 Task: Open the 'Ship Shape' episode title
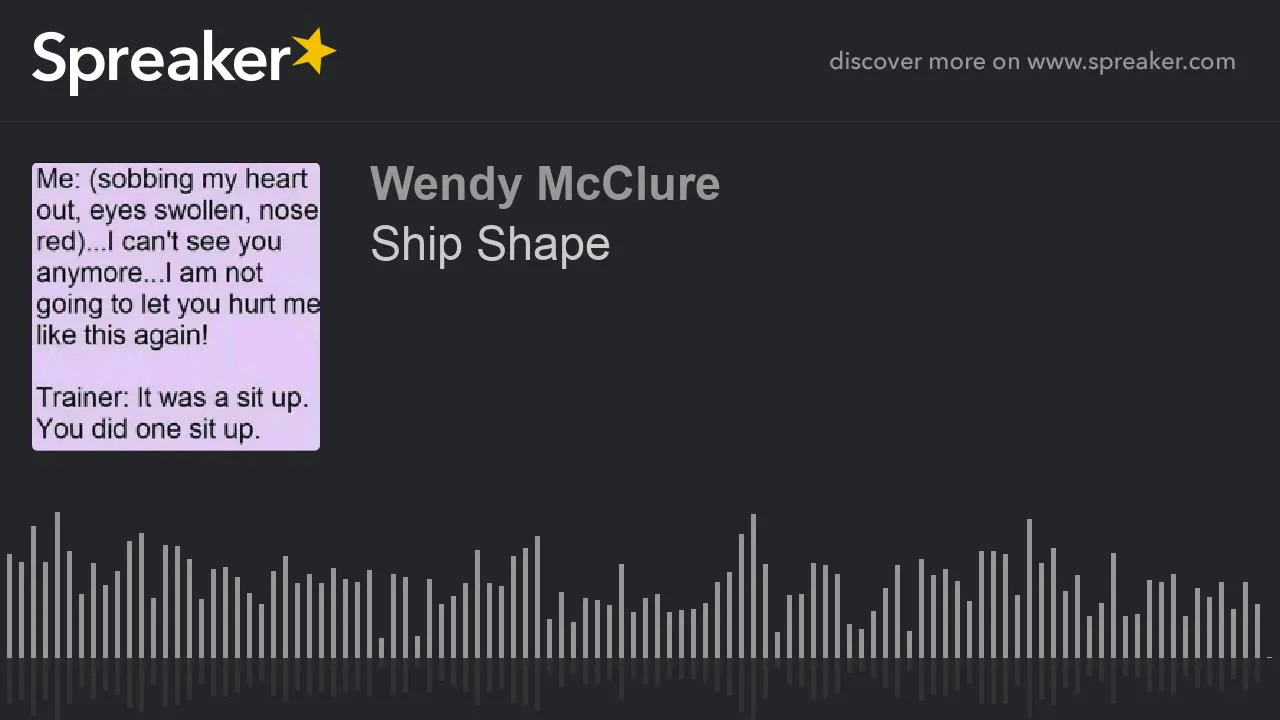pos(490,244)
